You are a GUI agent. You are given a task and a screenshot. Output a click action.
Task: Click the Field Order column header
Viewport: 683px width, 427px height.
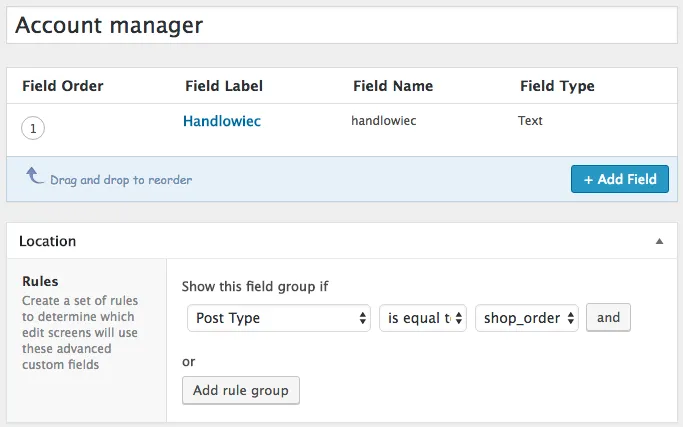(x=62, y=86)
